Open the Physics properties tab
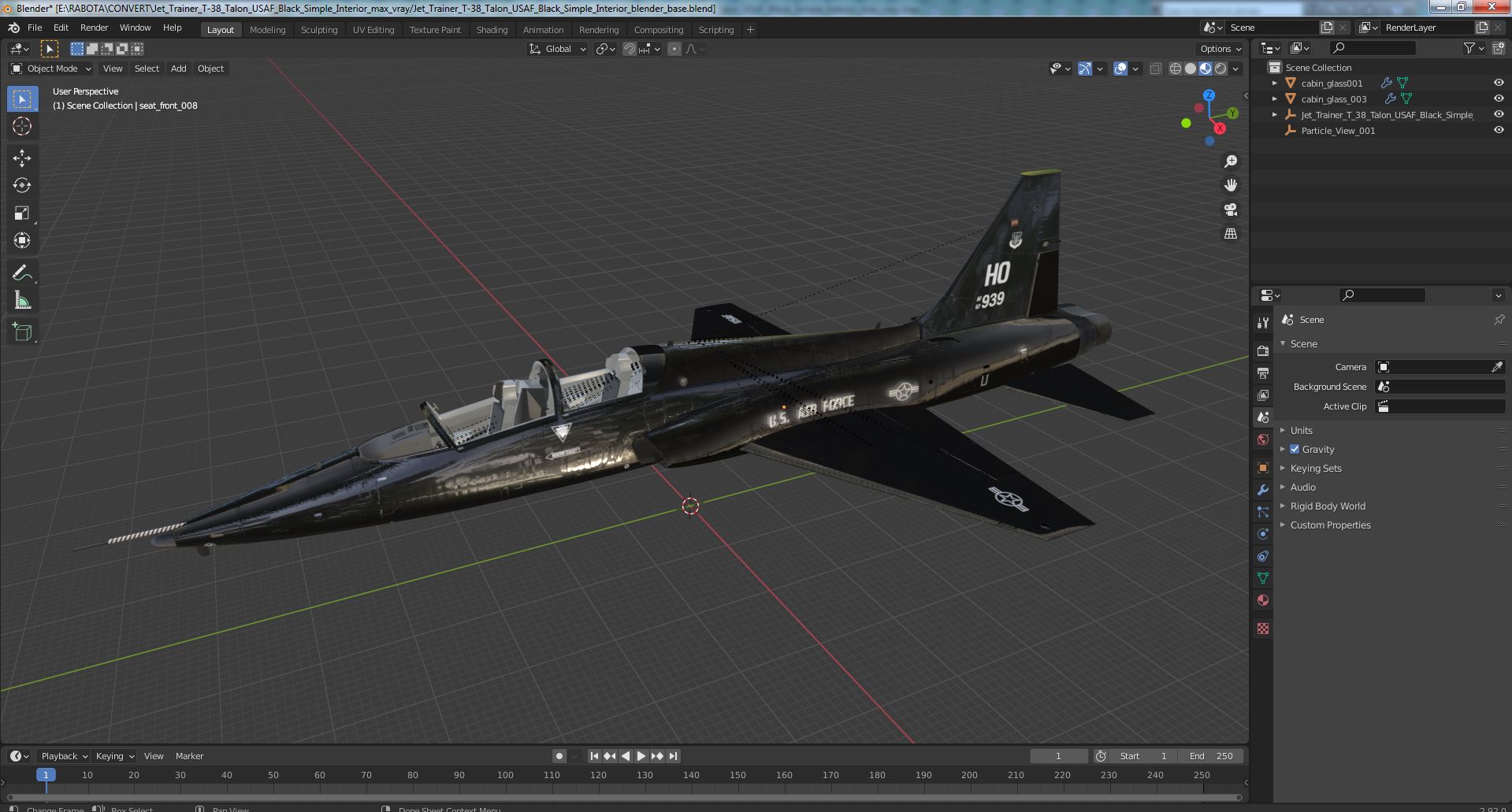Viewport: 1512px width, 812px height. click(1263, 534)
